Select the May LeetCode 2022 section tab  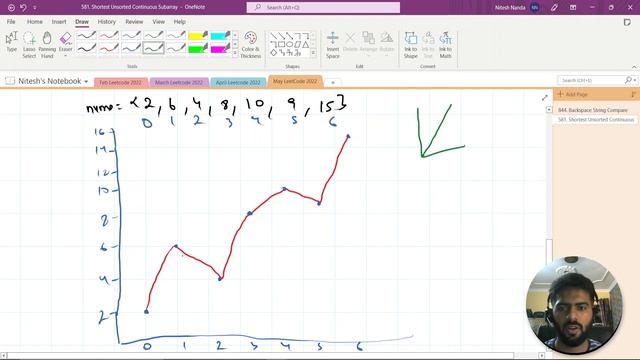point(295,81)
